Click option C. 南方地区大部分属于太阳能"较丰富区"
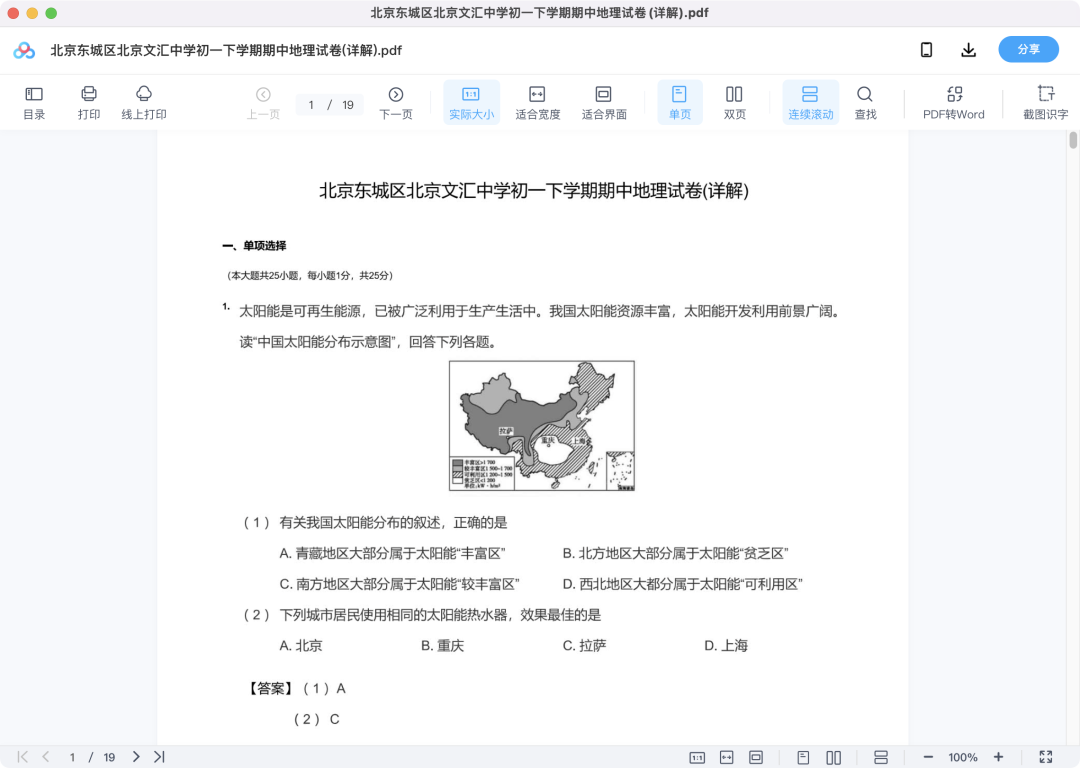Screen dimensions: 1080x768 coord(399,584)
